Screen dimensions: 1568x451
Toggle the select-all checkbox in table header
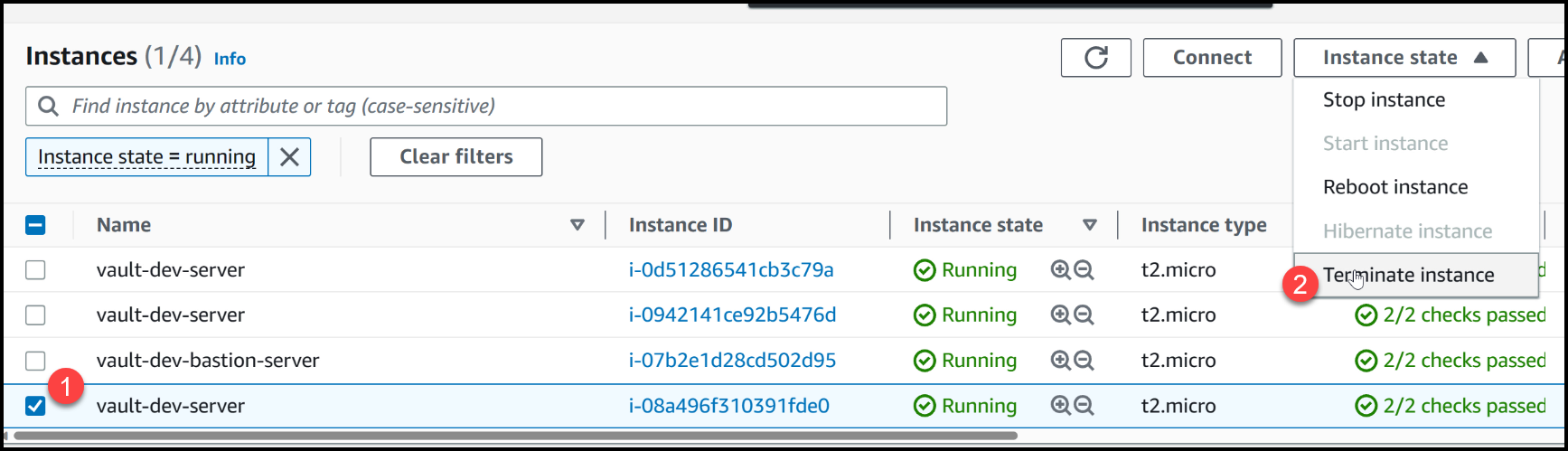pyautogui.click(x=35, y=225)
